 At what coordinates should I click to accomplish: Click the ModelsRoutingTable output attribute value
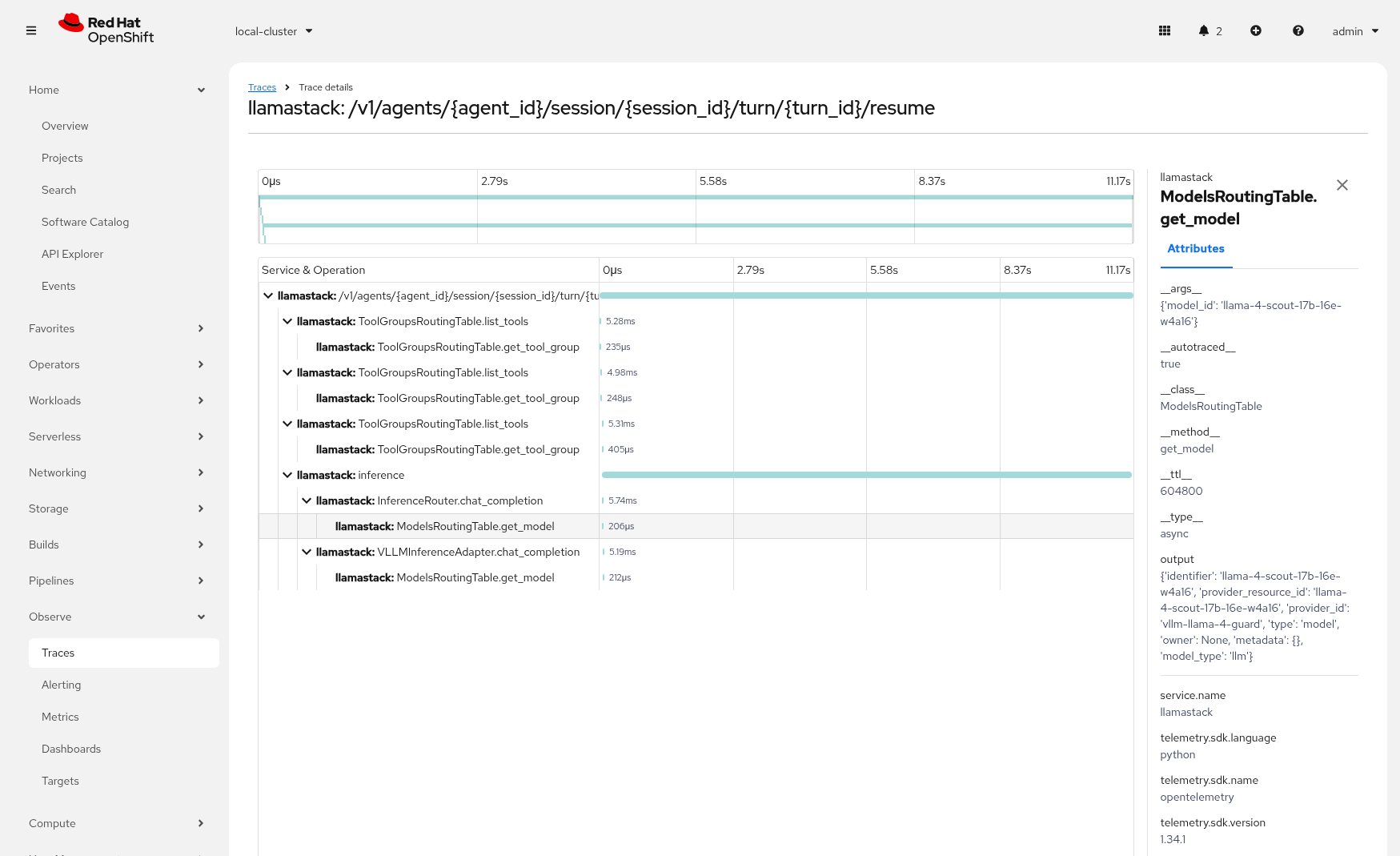pos(1254,616)
